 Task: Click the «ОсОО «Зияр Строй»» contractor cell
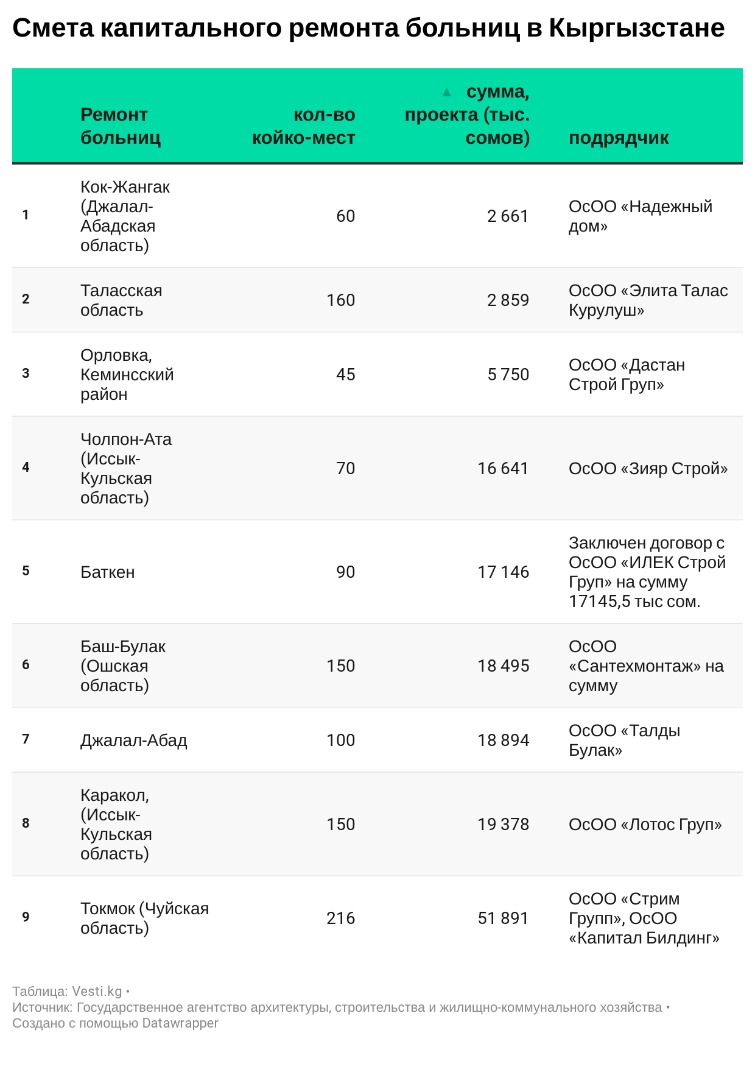coord(648,468)
